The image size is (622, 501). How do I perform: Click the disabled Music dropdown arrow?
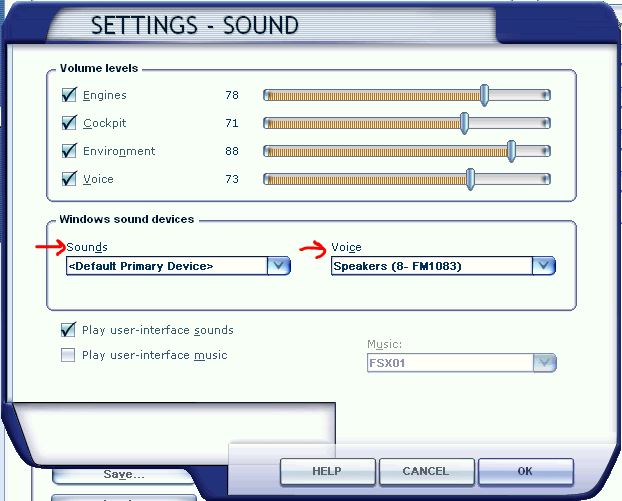(545, 363)
